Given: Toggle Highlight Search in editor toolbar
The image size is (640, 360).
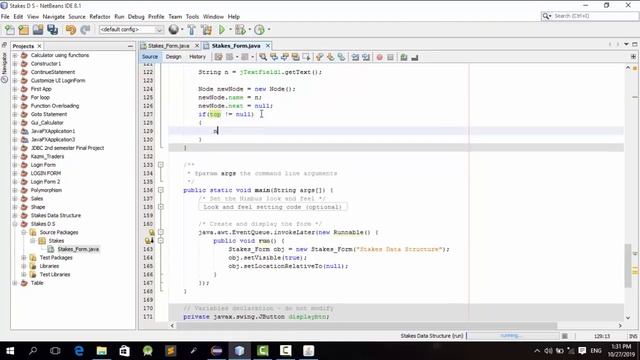Looking at the screenshot, I should coord(295,58).
